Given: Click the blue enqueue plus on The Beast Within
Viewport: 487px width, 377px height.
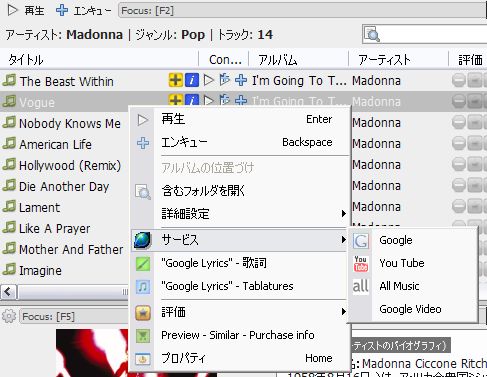Looking at the screenshot, I should (241, 80).
